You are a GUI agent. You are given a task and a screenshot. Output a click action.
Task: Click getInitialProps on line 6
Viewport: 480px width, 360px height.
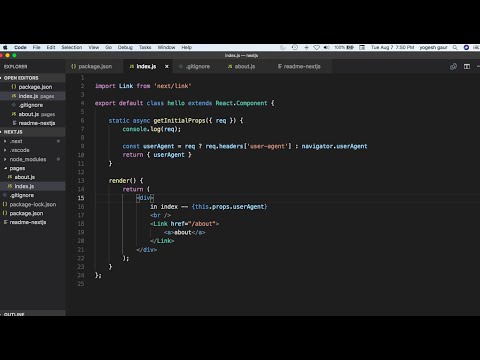(179, 120)
